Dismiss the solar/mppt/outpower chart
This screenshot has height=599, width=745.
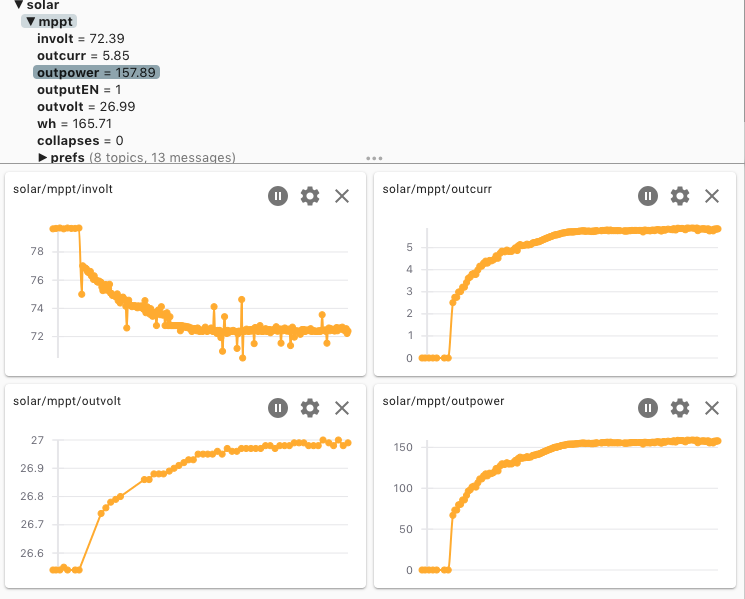pyautogui.click(x=712, y=408)
